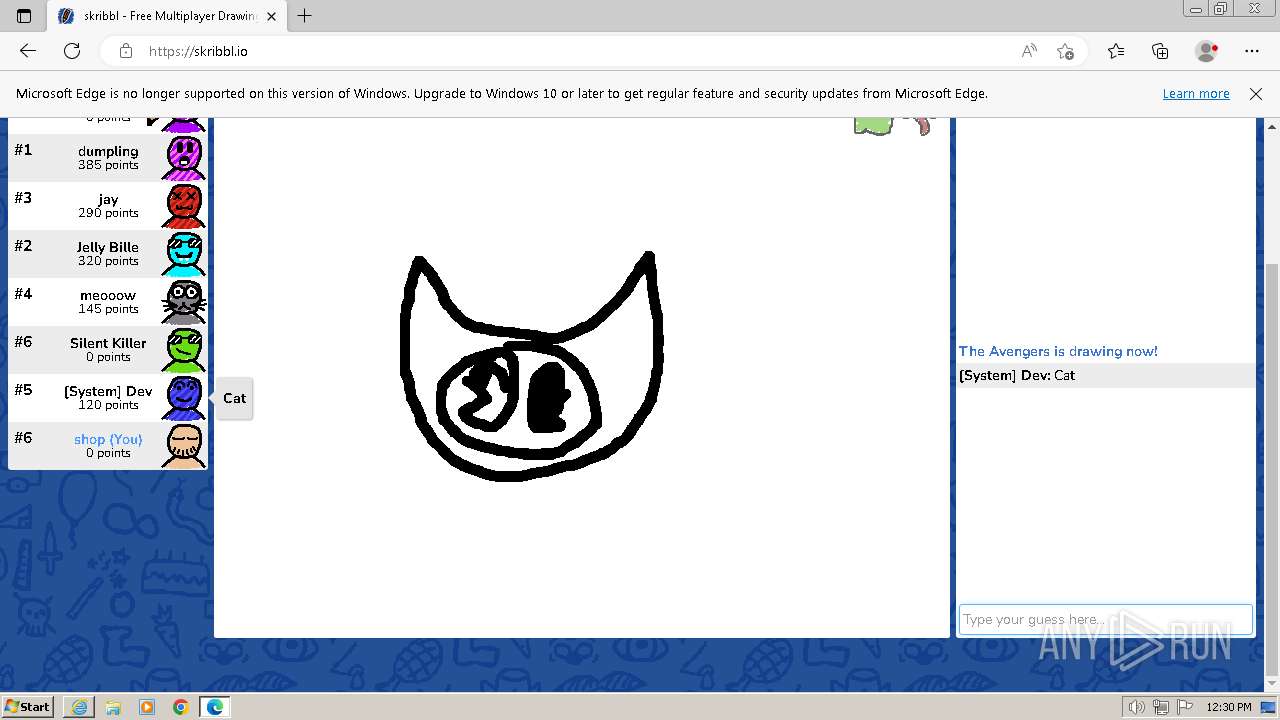This screenshot has height=720, width=1280.
Task: Open the tab actions menu
Action: click(x=24, y=16)
